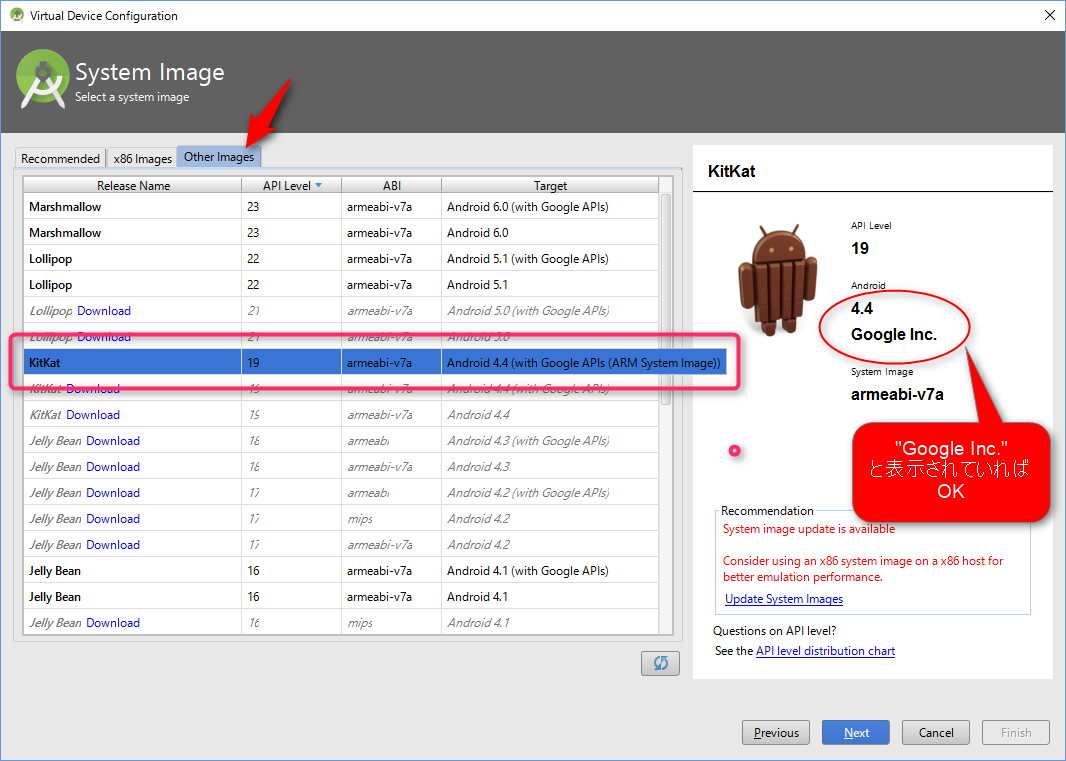This screenshot has width=1066, height=761.
Task: Click the Previous button
Action: click(x=776, y=732)
